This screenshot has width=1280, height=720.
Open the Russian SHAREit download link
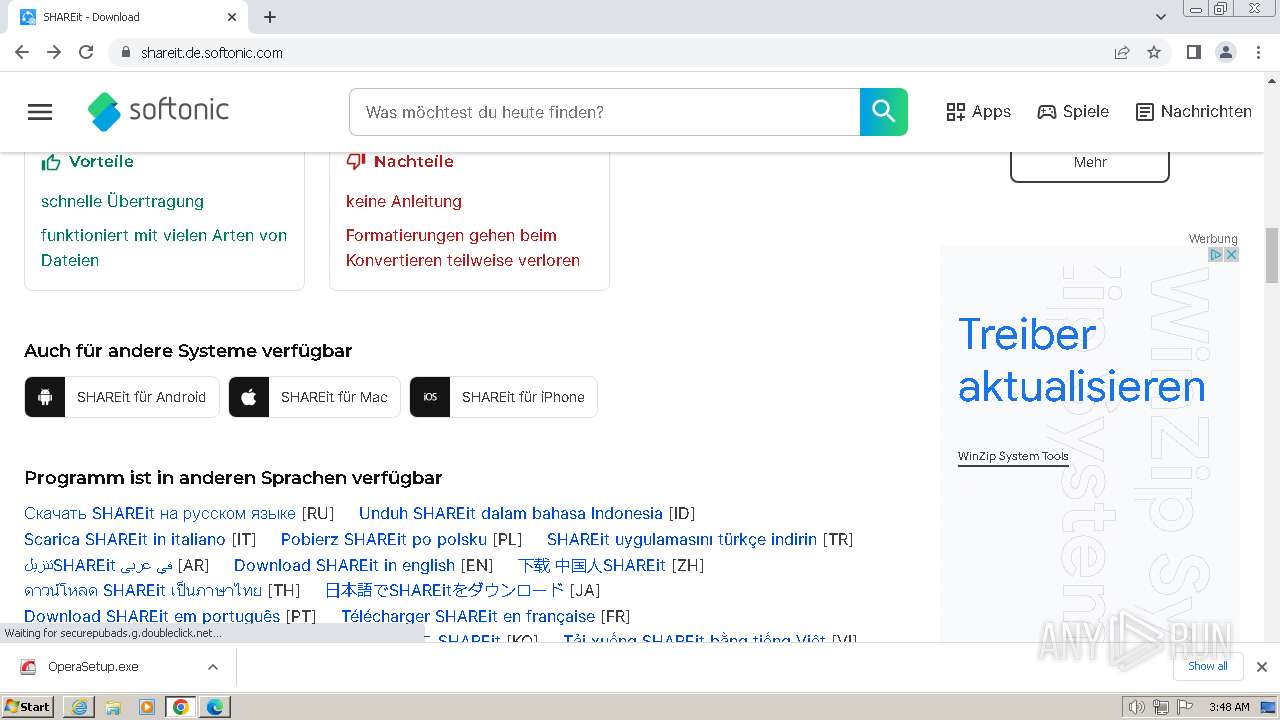(x=160, y=513)
